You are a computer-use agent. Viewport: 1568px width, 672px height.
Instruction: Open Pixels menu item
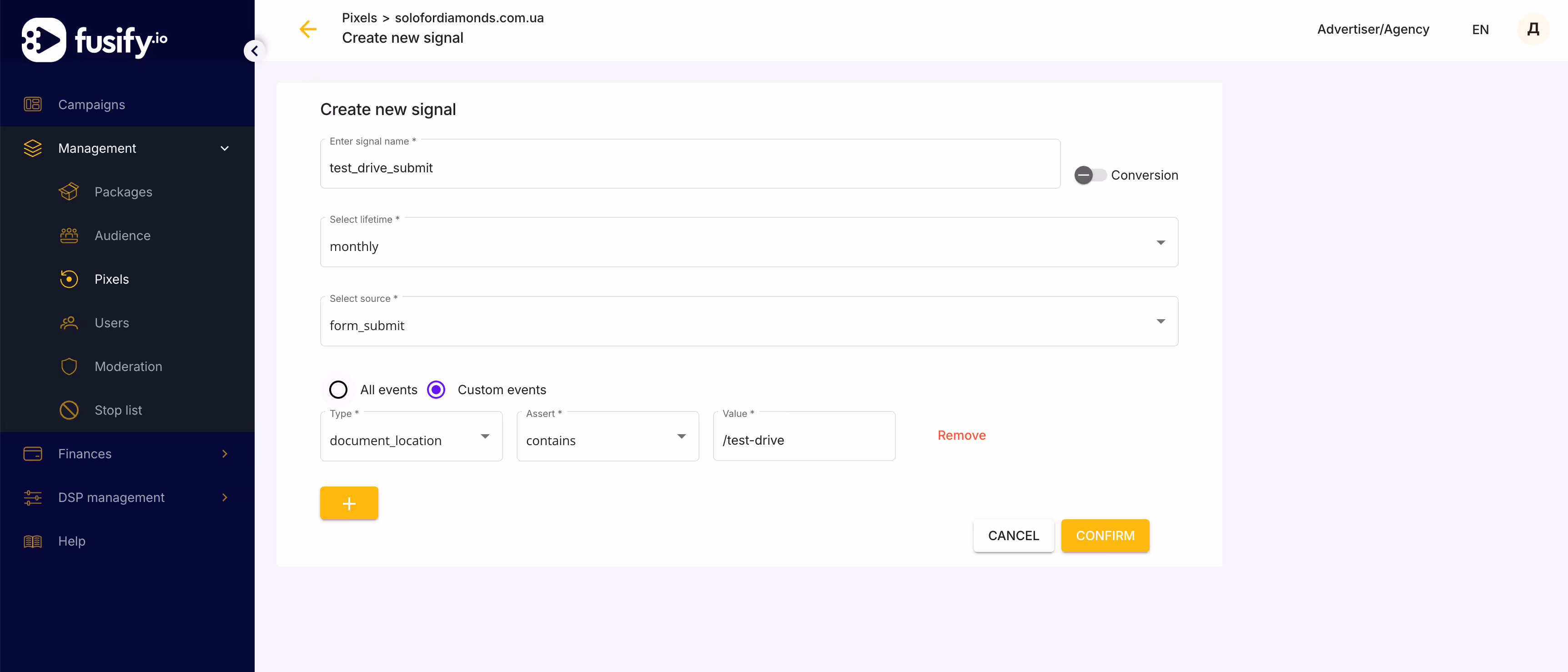click(127, 279)
